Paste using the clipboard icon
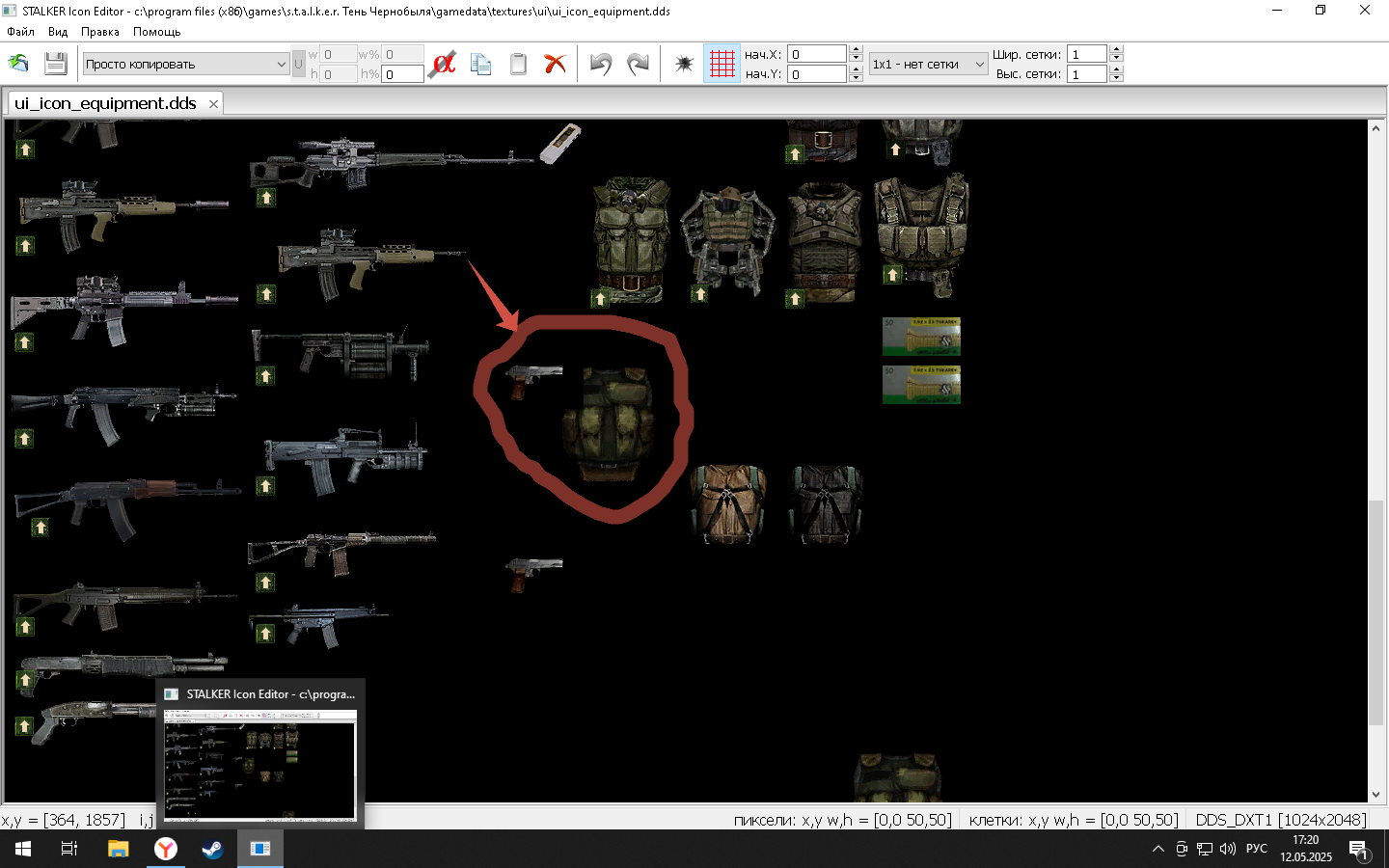 coord(518,64)
